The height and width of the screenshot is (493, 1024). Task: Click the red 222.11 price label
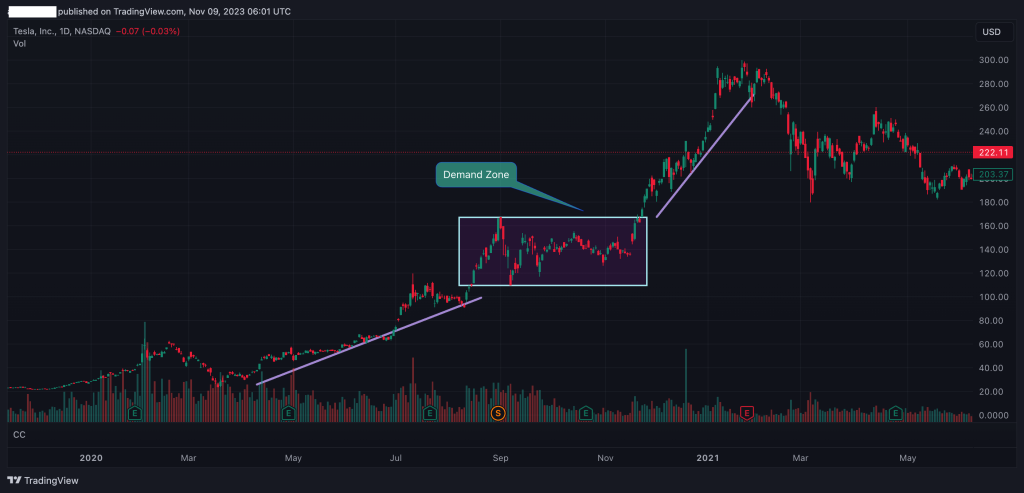click(x=991, y=153)
